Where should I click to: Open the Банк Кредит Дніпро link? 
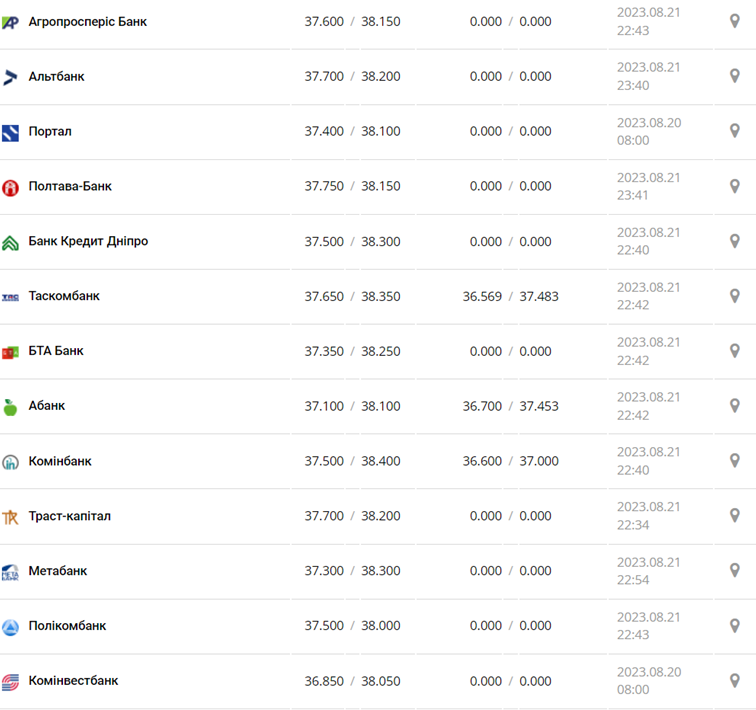pyautogui.click(x=88, y=241)
